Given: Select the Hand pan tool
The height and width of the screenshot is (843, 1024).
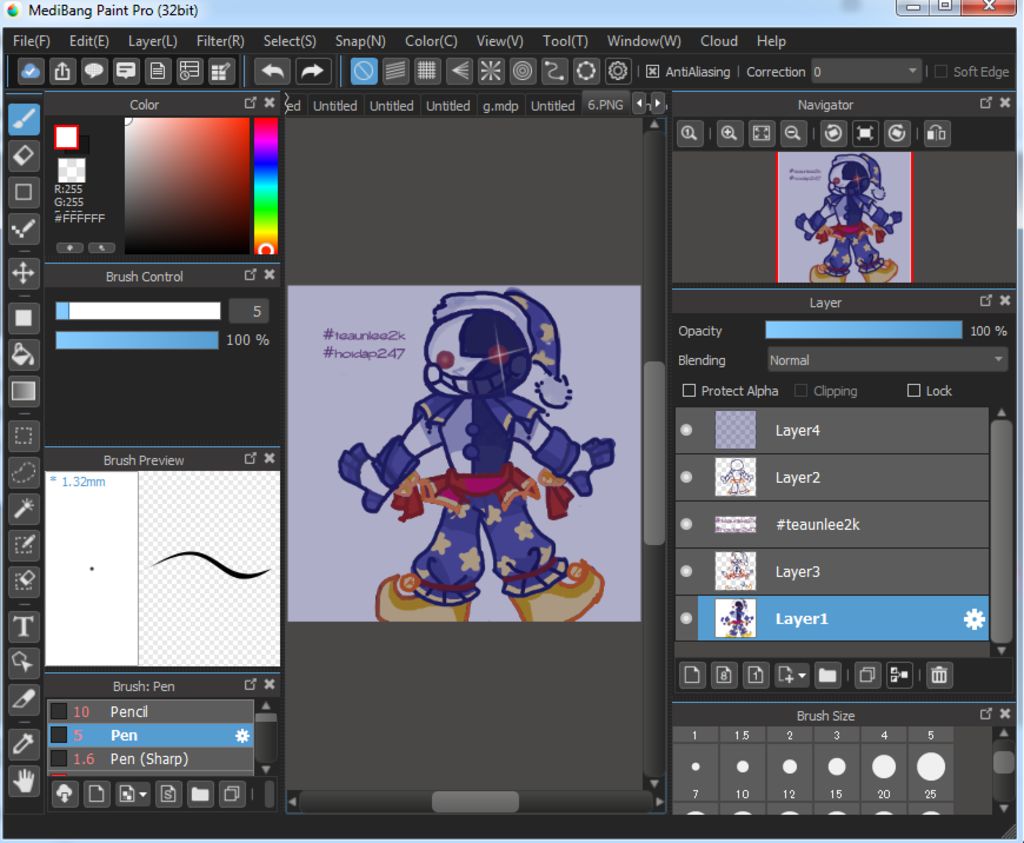Looking at the screenshot, I should coord(24,780).
